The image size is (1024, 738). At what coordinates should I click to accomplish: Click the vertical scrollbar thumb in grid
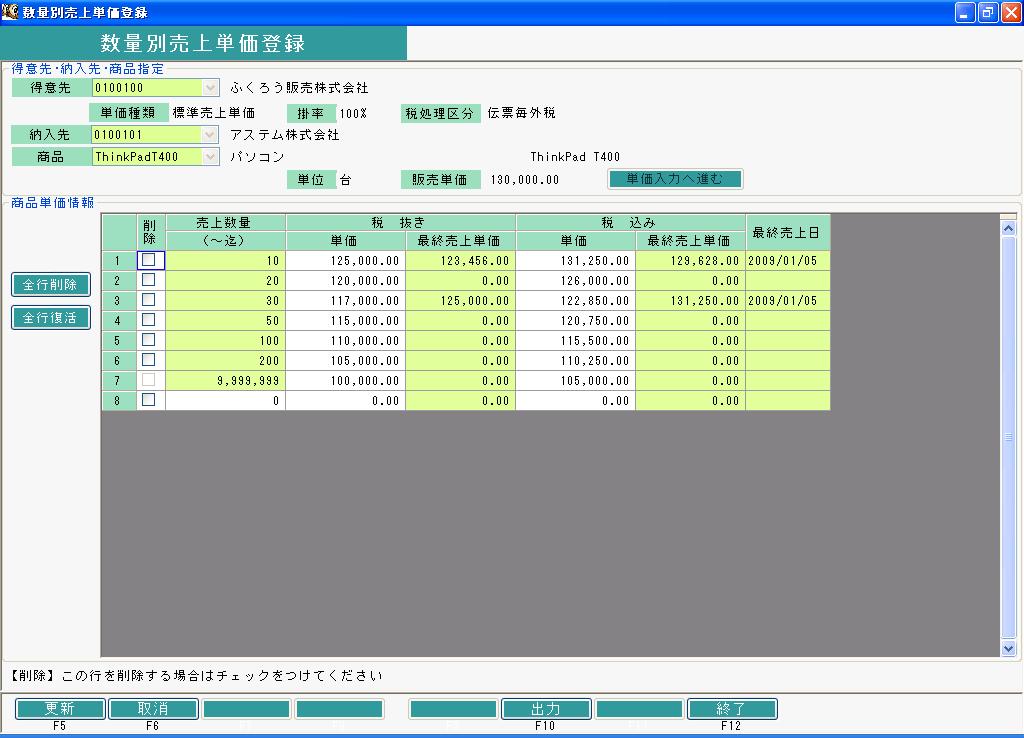coord(1008,437)
